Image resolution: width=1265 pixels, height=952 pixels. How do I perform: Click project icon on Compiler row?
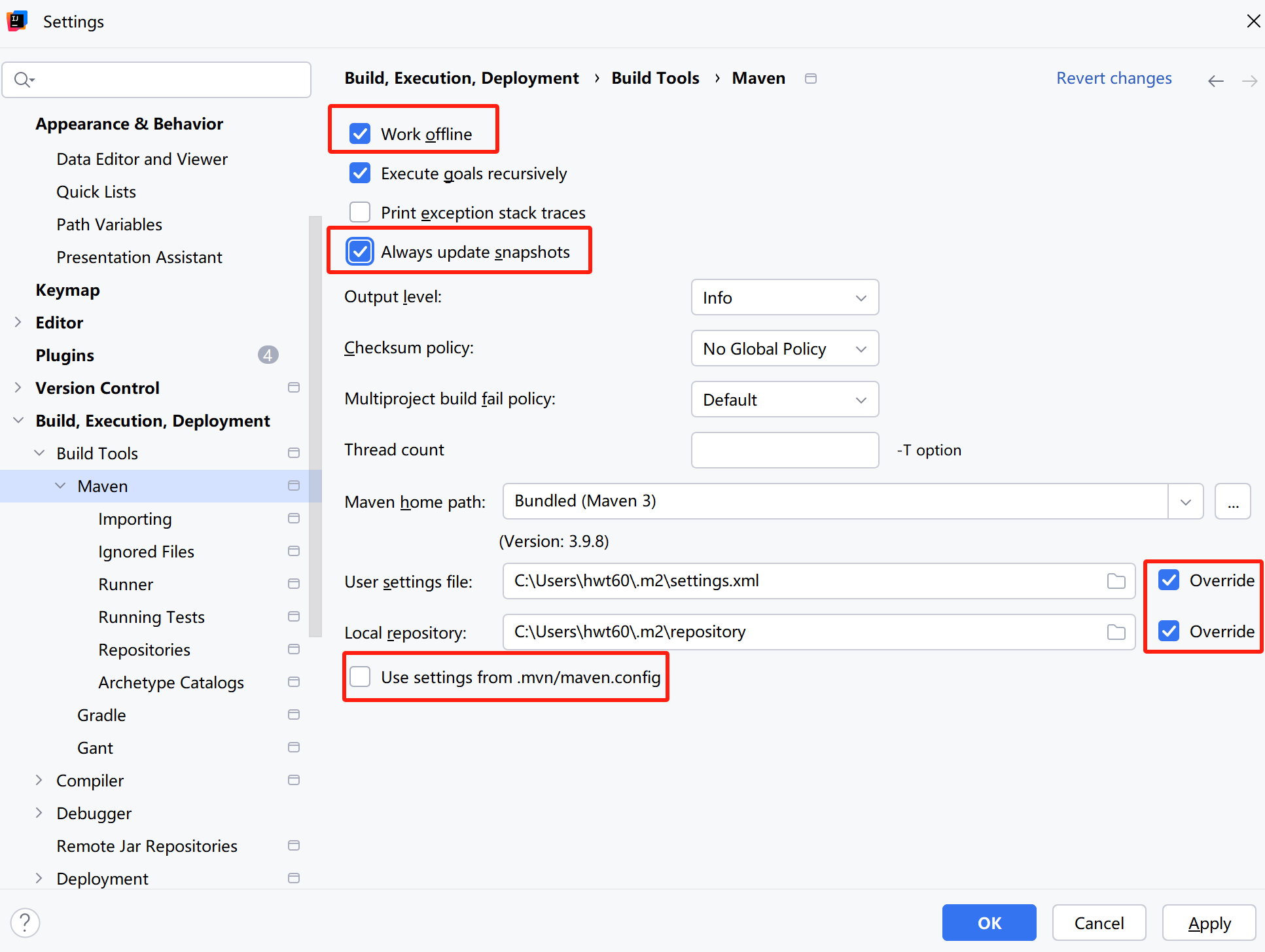coord(294,780)
